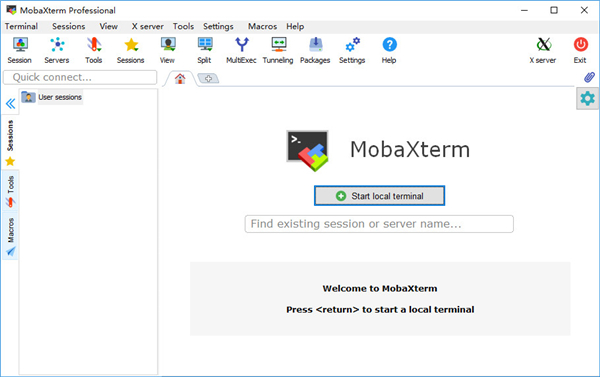Select the Split toolbar icon

point(204,50)
